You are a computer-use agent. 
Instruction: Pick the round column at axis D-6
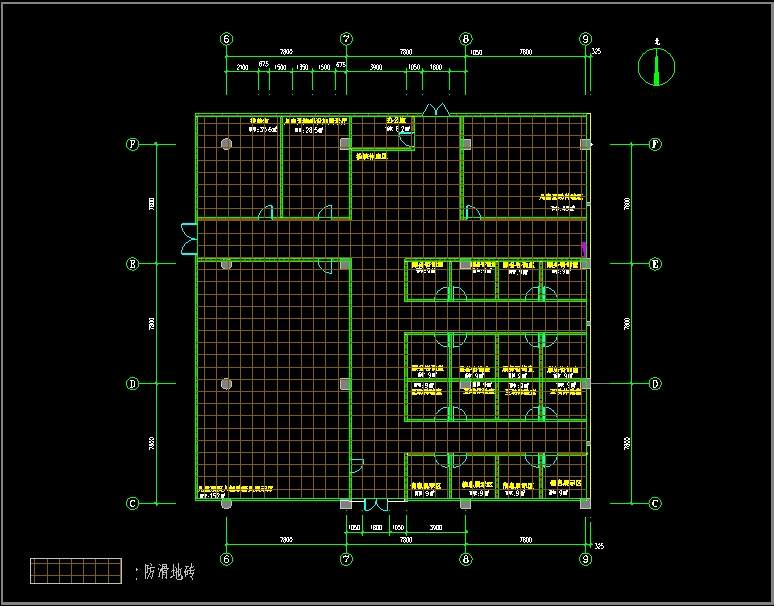click(227, 384)
